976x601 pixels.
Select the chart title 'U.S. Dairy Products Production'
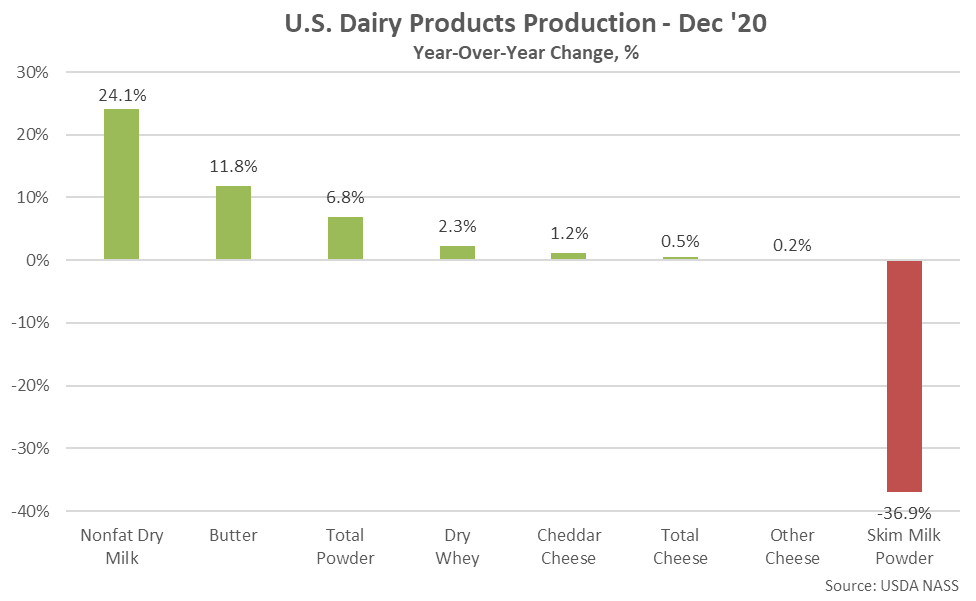click(525, 25)
